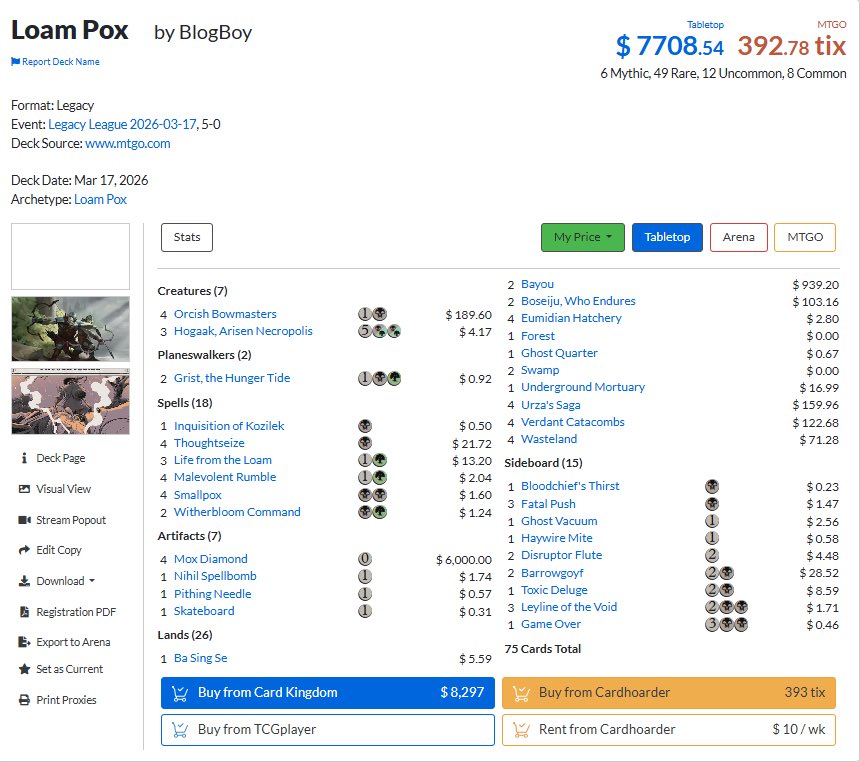Open Wasteland card link
The height and width of the screenshot is (762, 860).
coord(549,439)
